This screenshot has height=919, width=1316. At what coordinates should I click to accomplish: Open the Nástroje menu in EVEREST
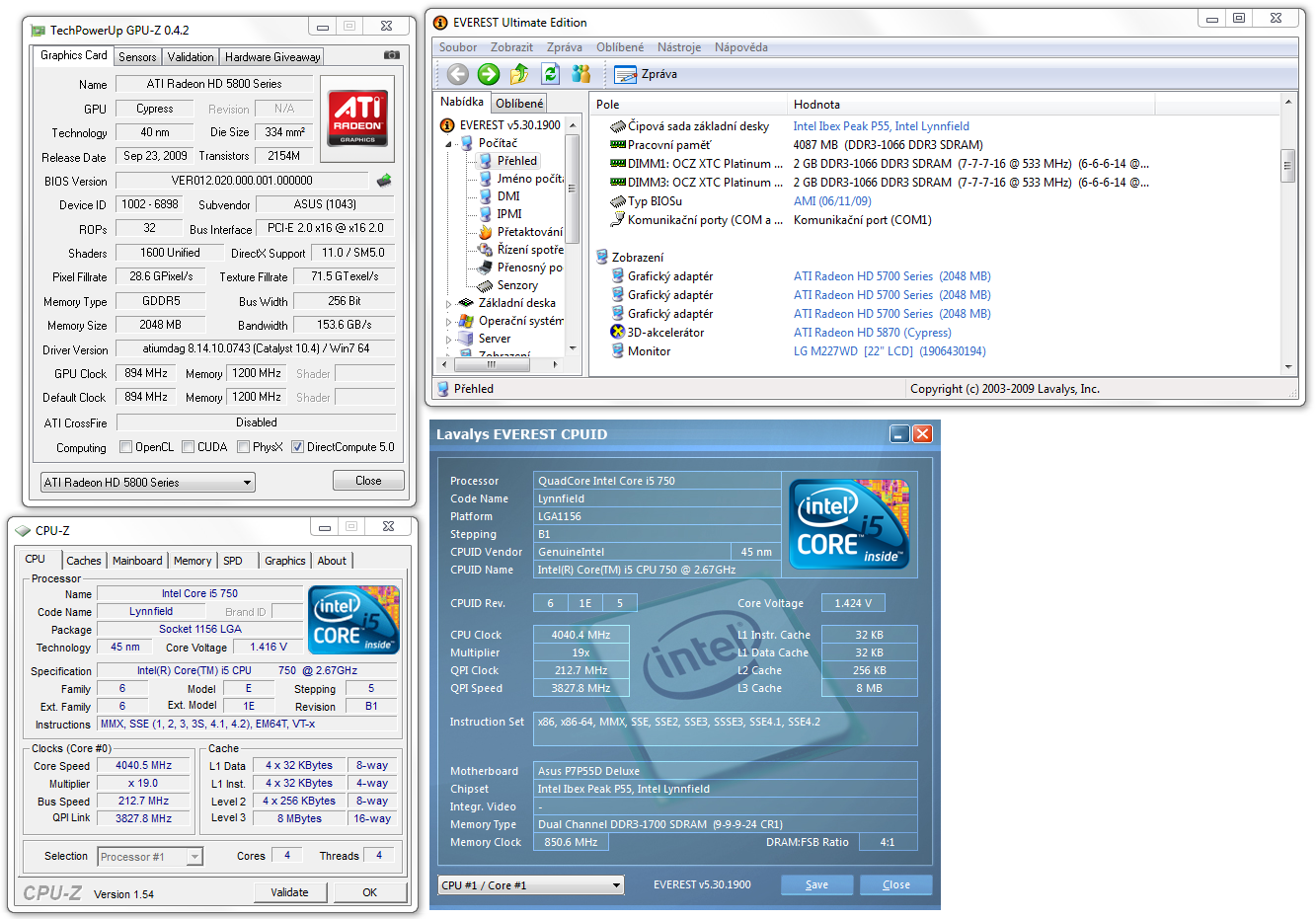click(679, 47)
